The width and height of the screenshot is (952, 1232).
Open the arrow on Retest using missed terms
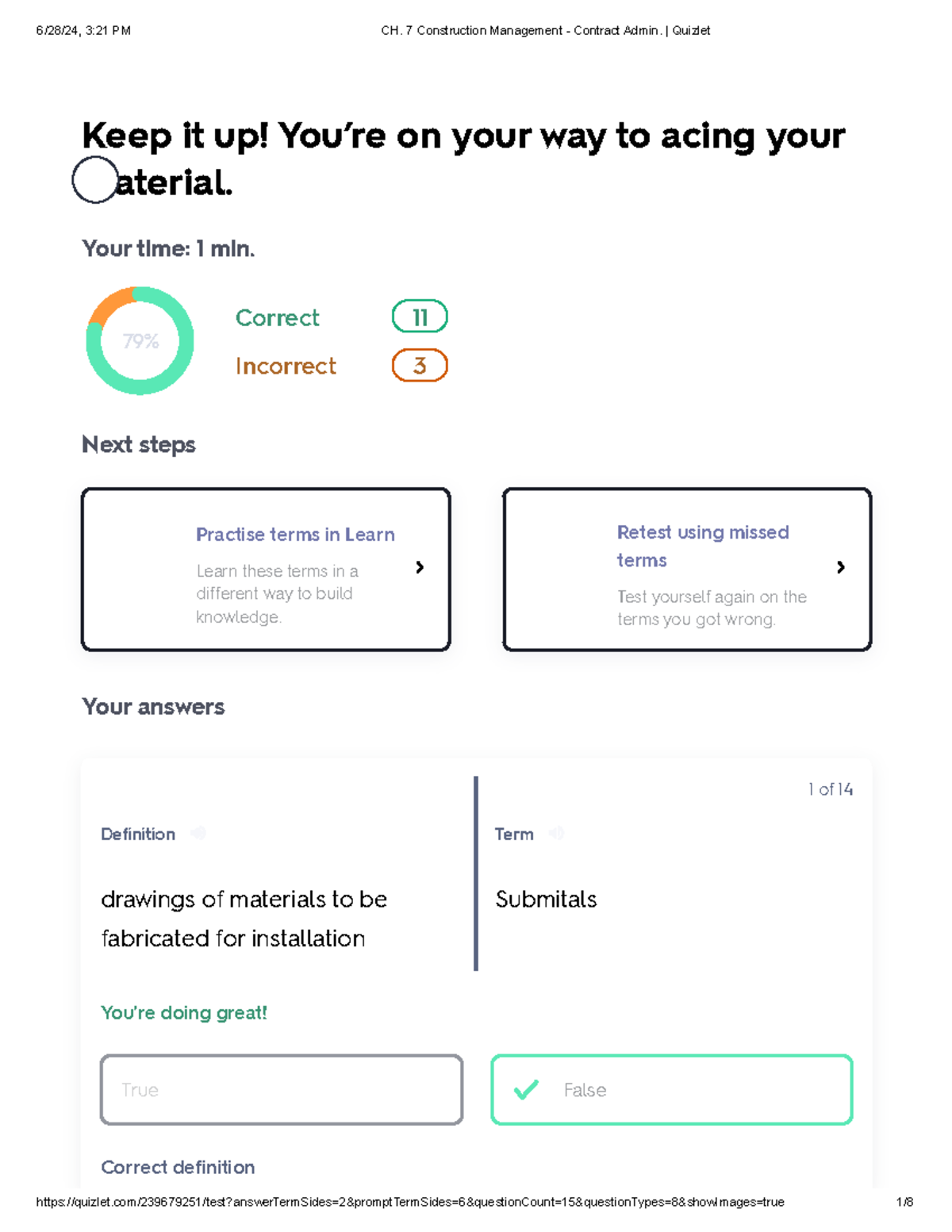[841, 567]
